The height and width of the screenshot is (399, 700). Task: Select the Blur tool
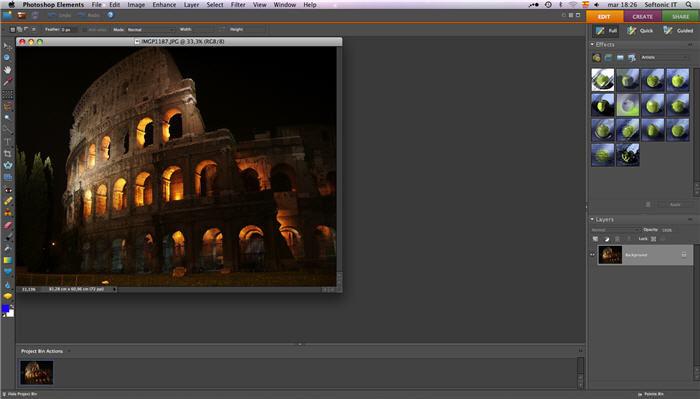pos(8,284)
